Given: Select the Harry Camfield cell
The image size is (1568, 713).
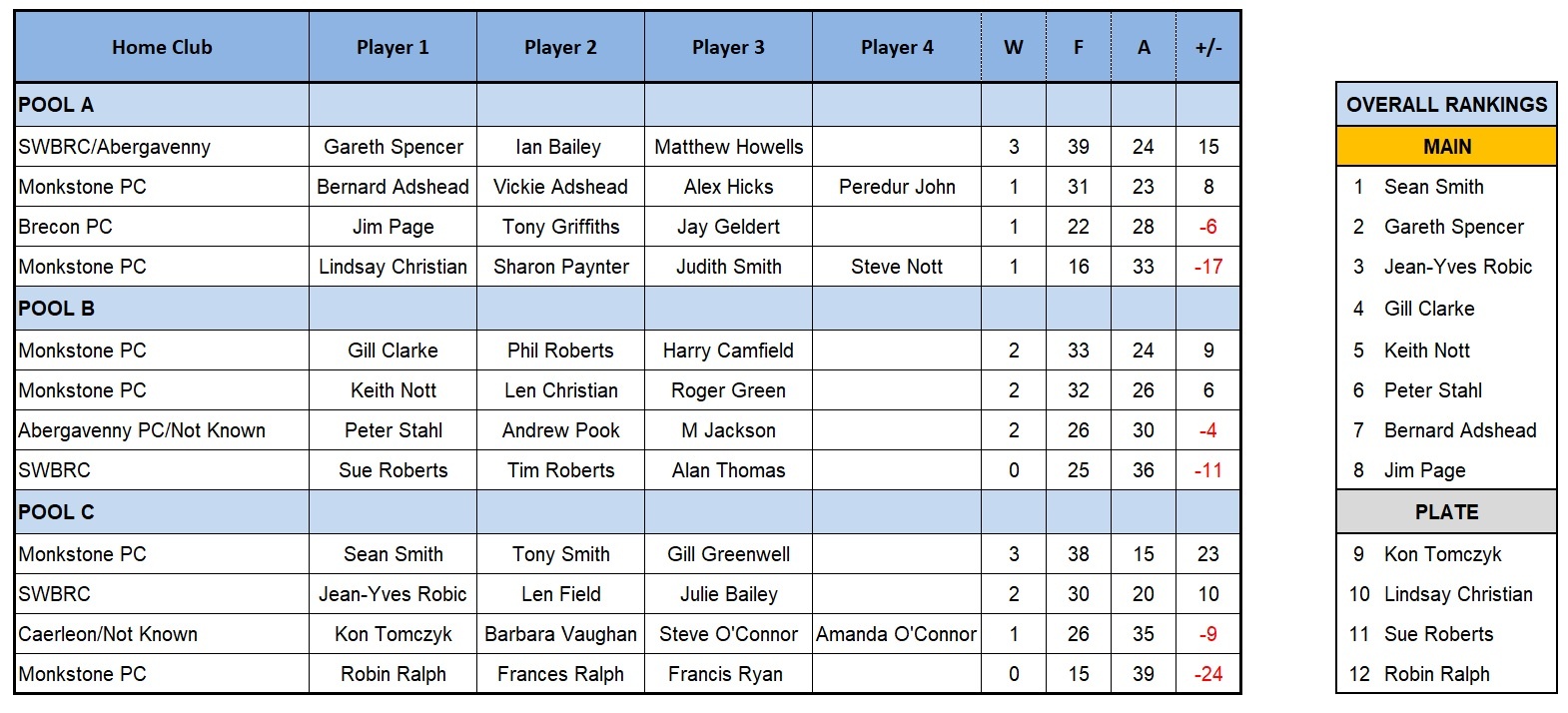Looking at the screenshot, I should 728,351.
